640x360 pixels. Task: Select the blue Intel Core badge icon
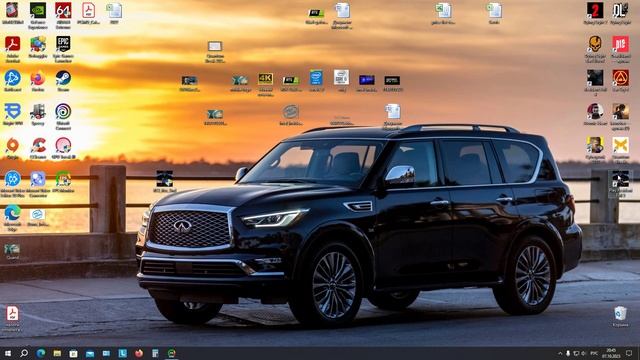tap(316, 80)
